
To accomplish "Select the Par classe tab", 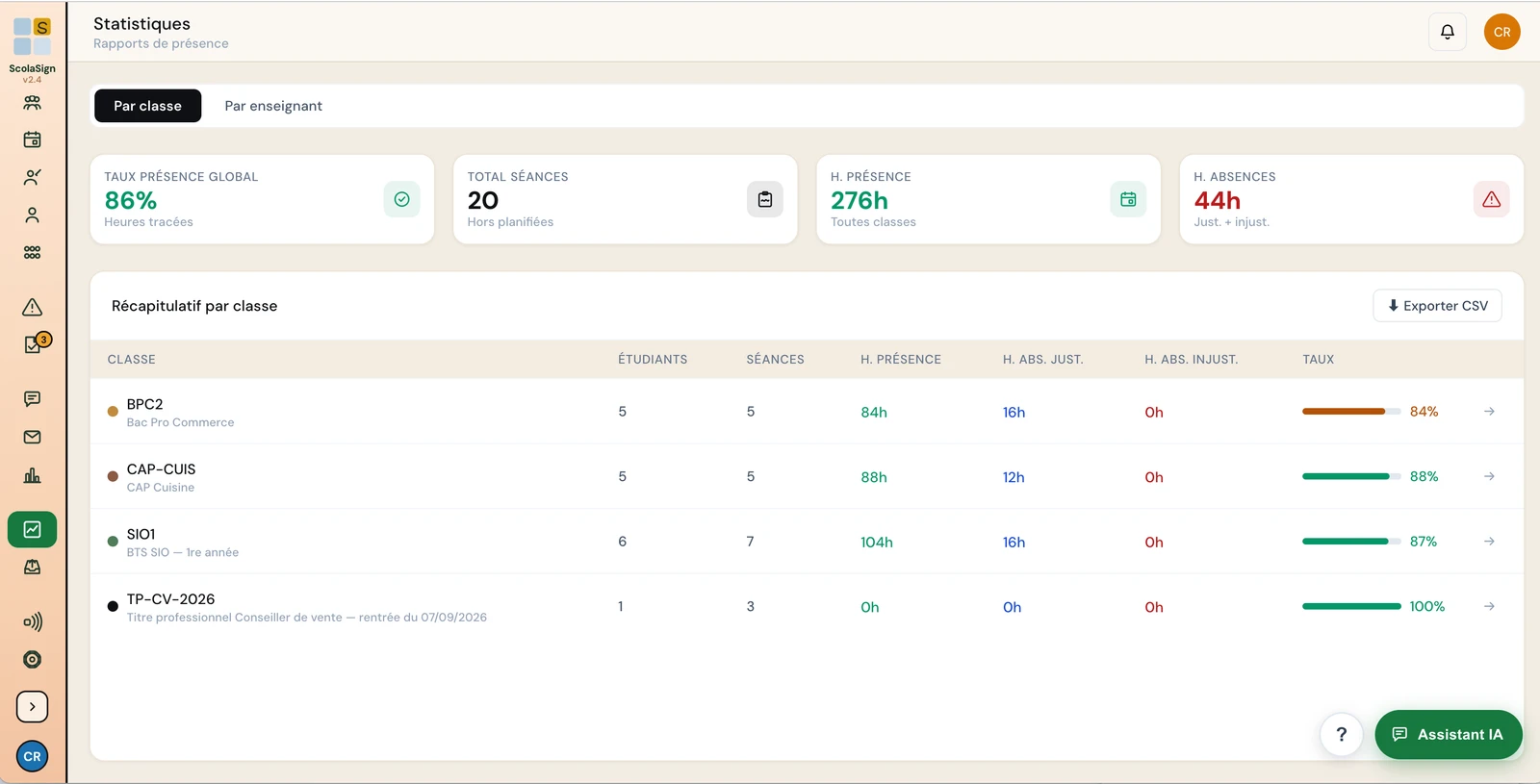I will coord(147,106).
